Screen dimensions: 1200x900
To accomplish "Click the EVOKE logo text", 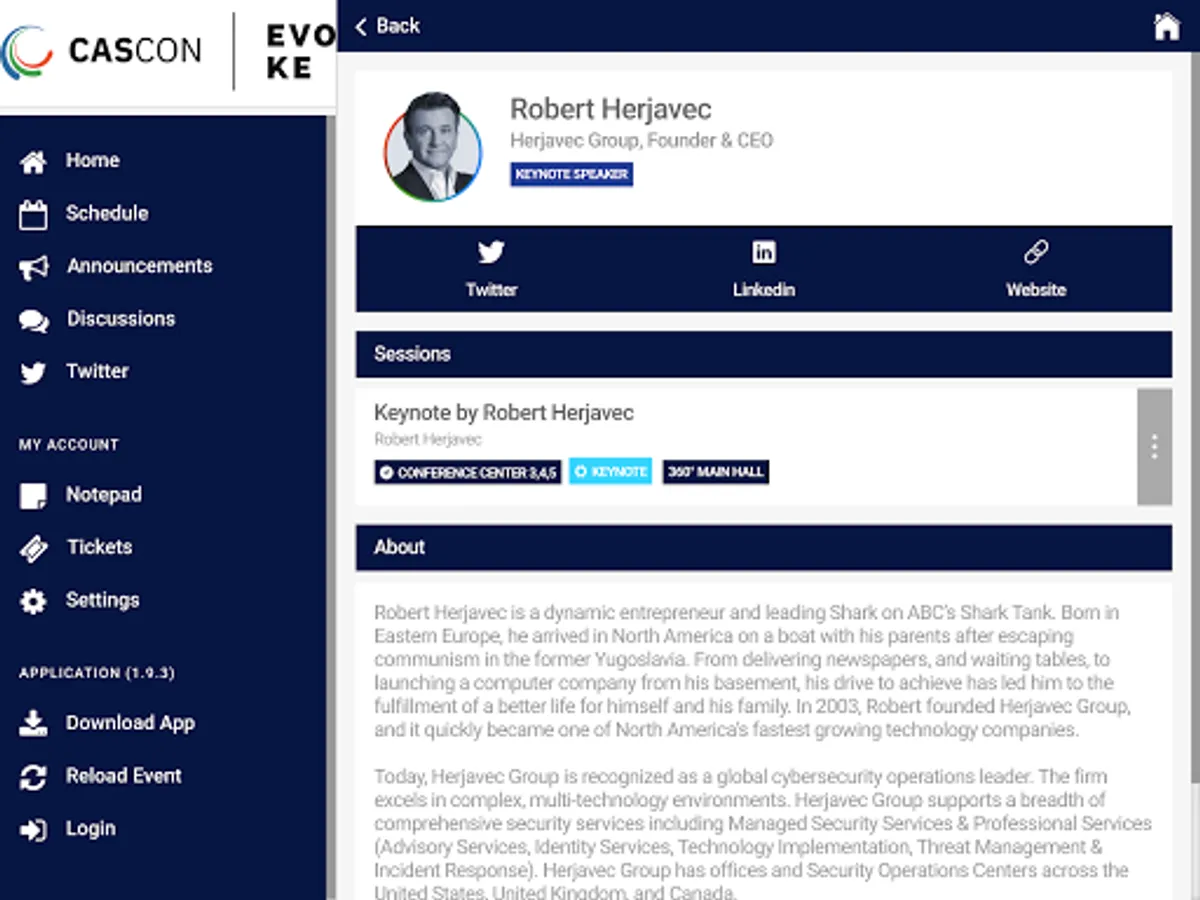I will (300, 52).
